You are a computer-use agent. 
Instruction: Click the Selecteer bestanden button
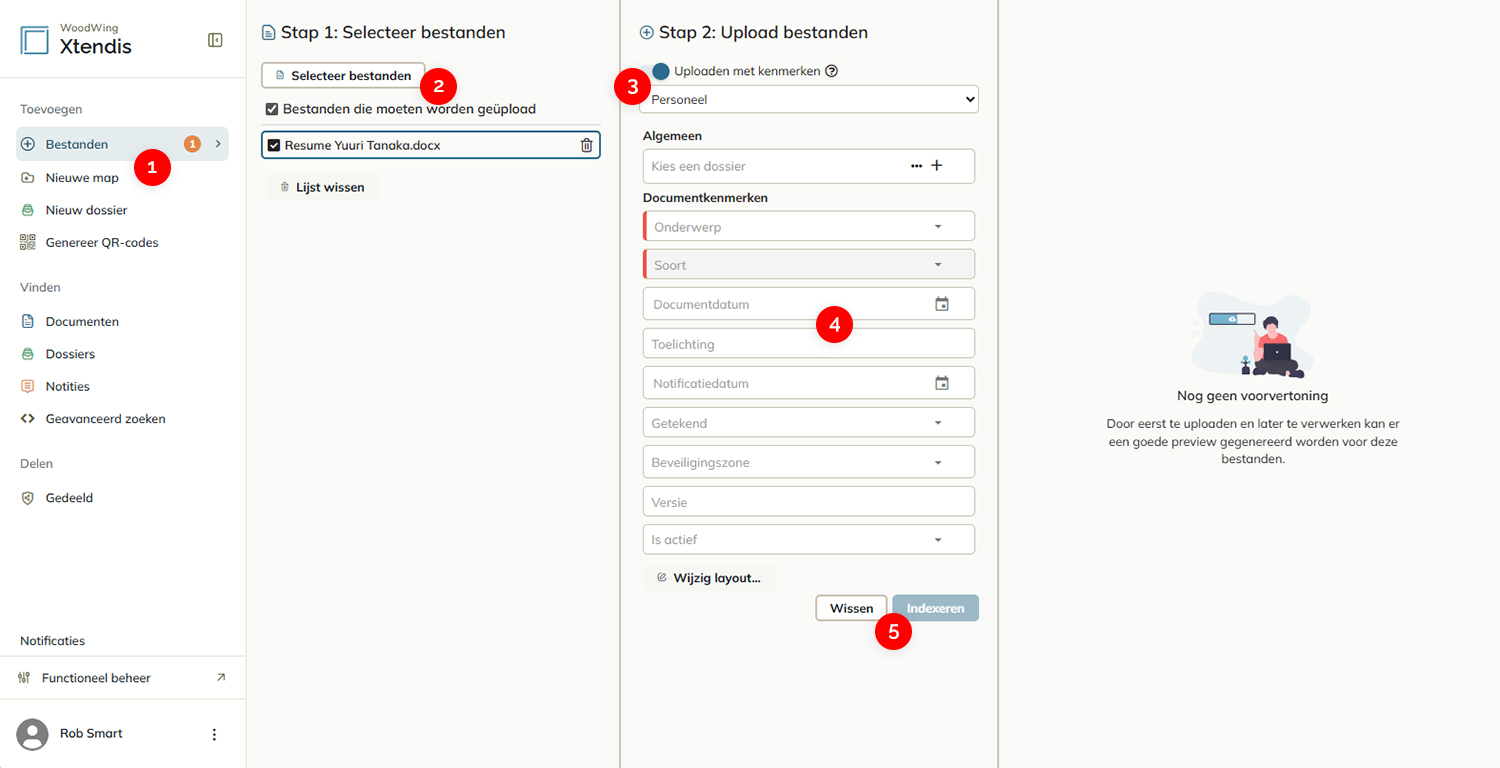[x=343, y=75]
